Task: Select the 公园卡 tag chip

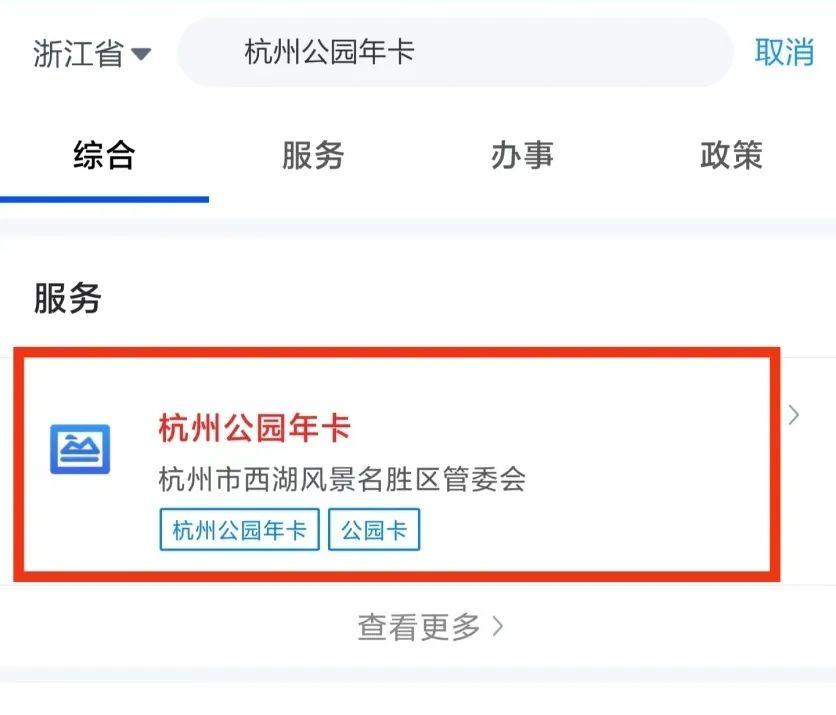Action: pos(374,529)
